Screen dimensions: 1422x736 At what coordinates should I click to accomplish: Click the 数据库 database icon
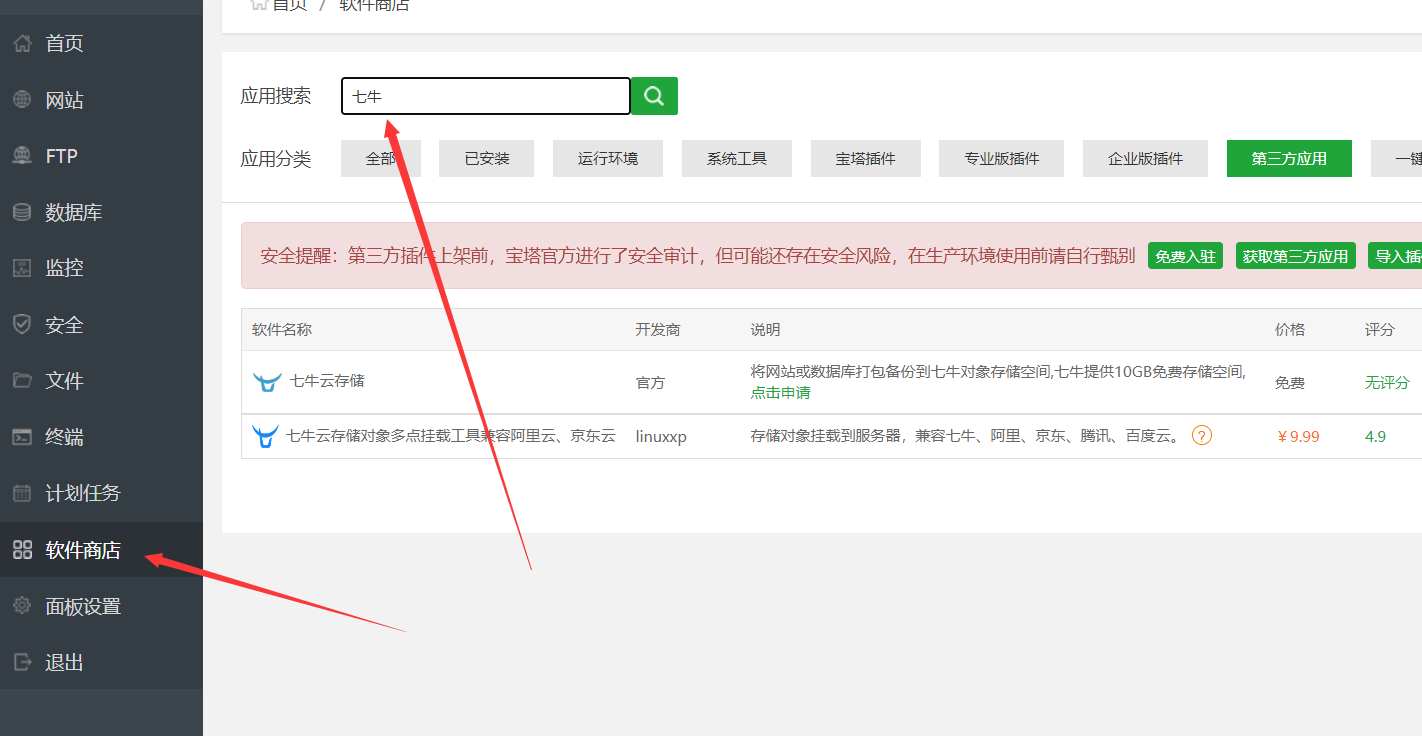[x=22, y=212]
